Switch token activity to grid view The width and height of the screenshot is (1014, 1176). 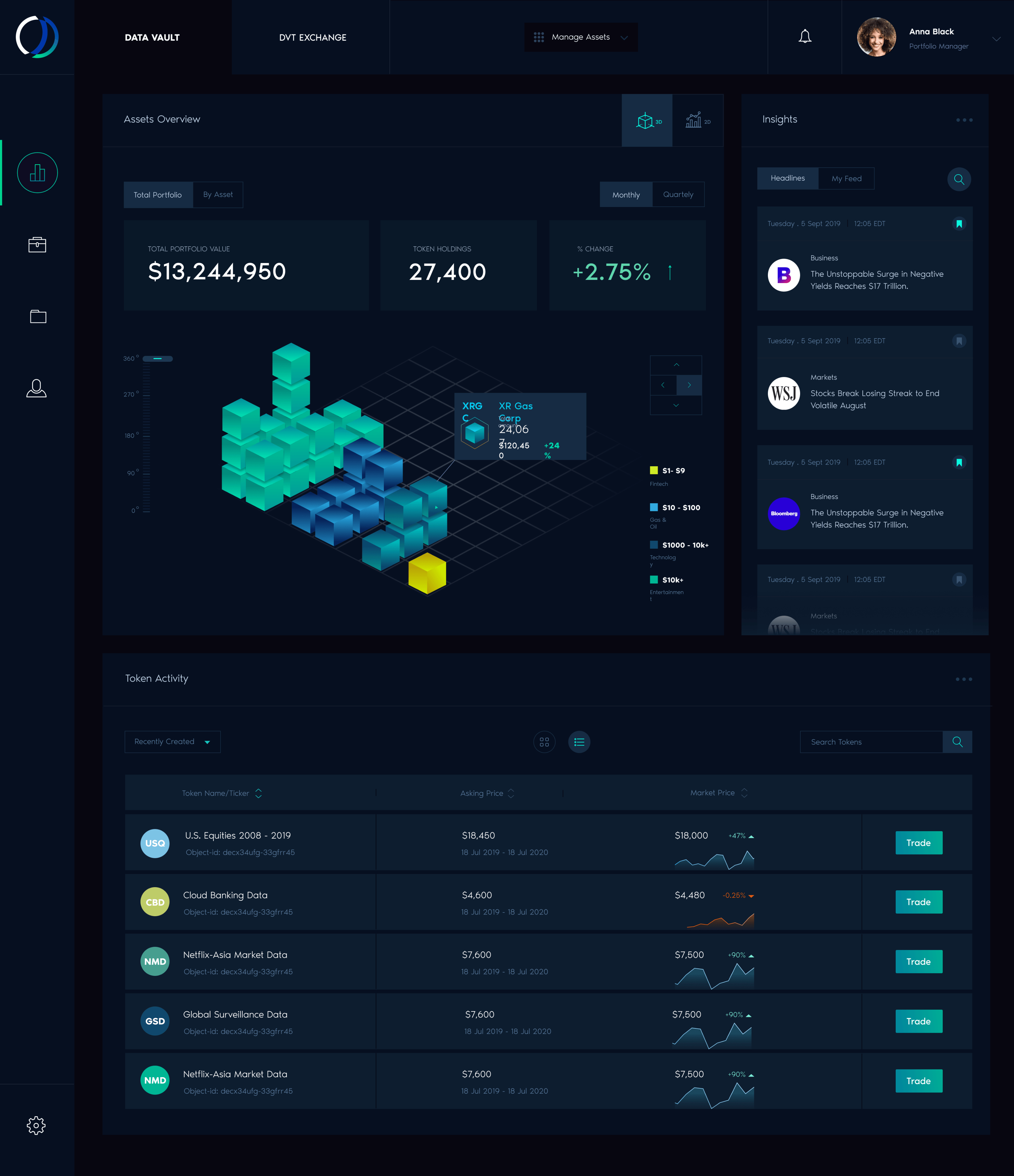click(x=544, y=742)
